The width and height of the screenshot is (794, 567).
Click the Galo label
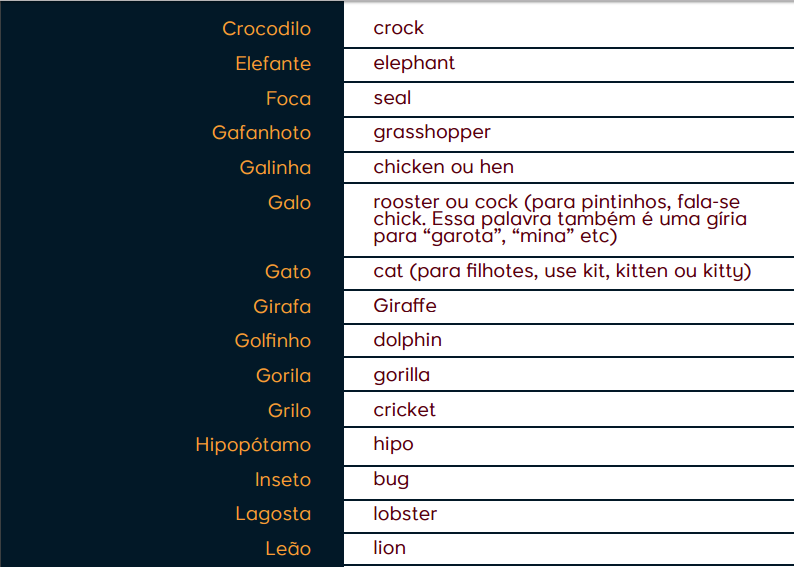(x=289, y=203)
